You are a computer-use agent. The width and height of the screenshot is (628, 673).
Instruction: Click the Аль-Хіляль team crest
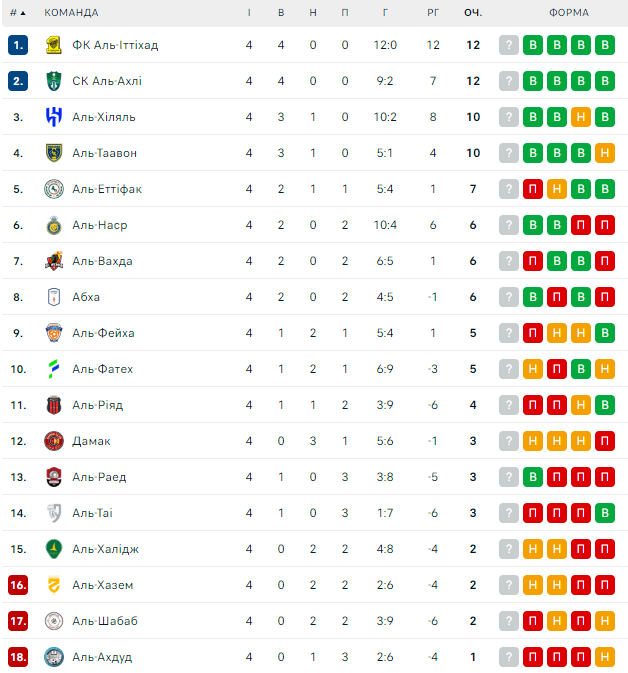[54, 117]
